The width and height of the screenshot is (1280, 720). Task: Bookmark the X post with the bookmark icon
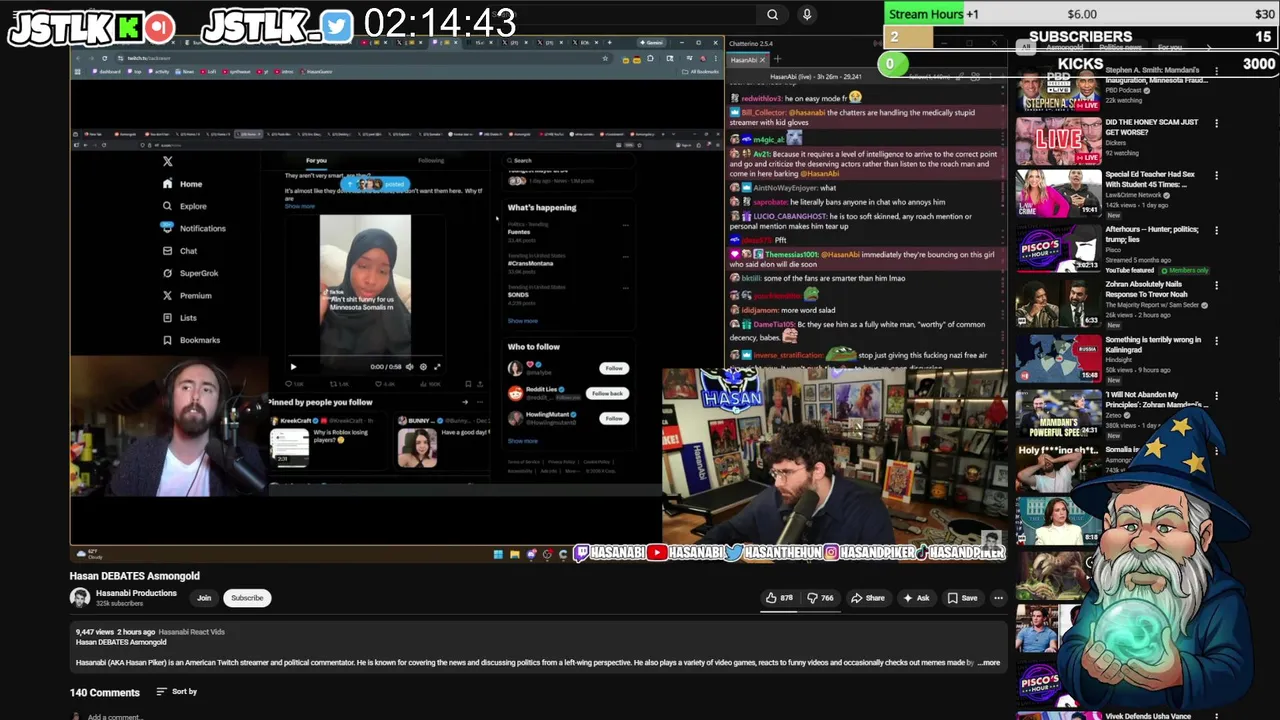[x=468, y=384]
